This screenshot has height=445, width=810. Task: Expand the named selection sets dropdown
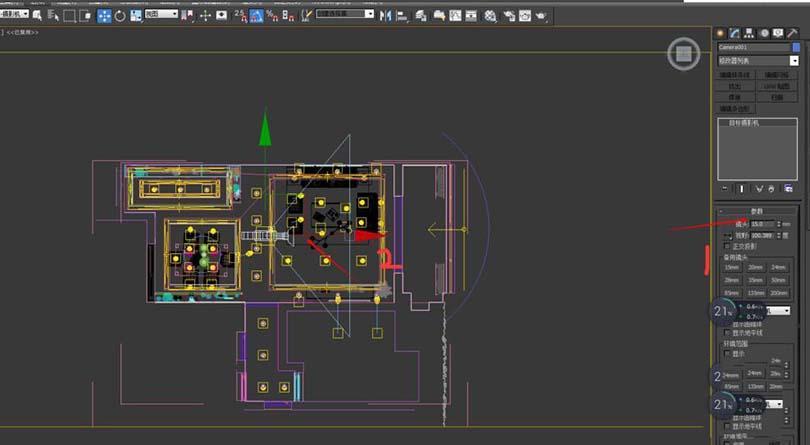click(x=345, y=14)
